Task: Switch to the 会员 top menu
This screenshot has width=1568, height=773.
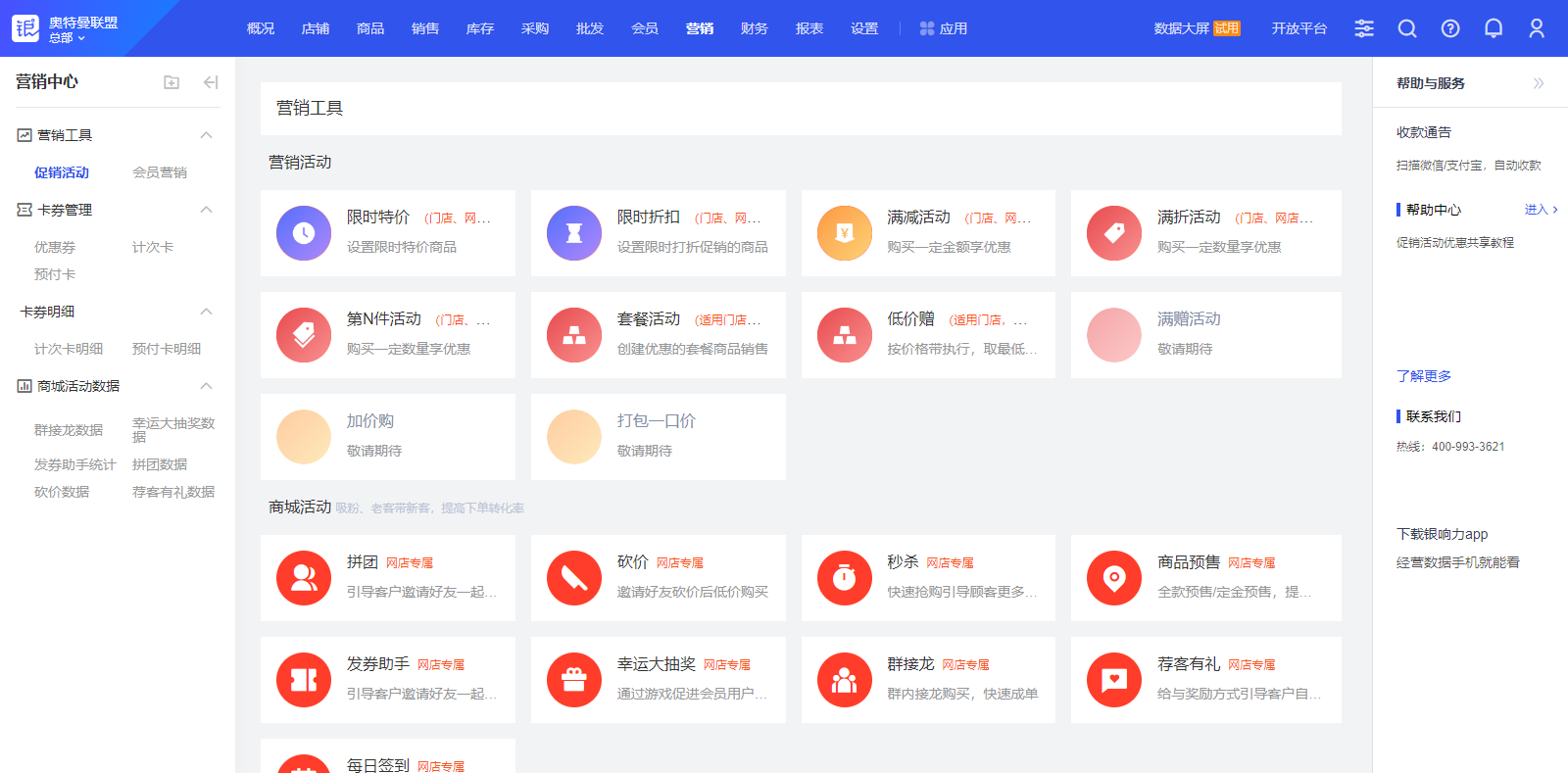Action: pos(645,28)
